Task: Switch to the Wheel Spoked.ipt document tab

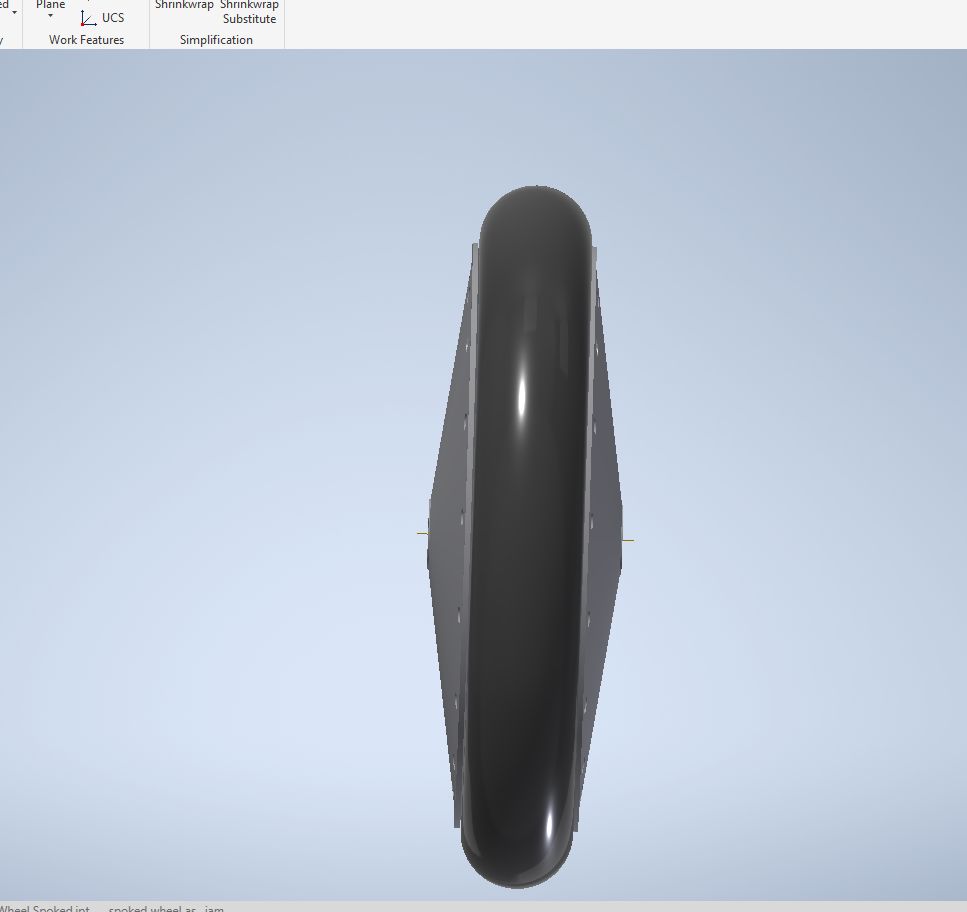Action: pyautogui.click(x=45, y=908)
